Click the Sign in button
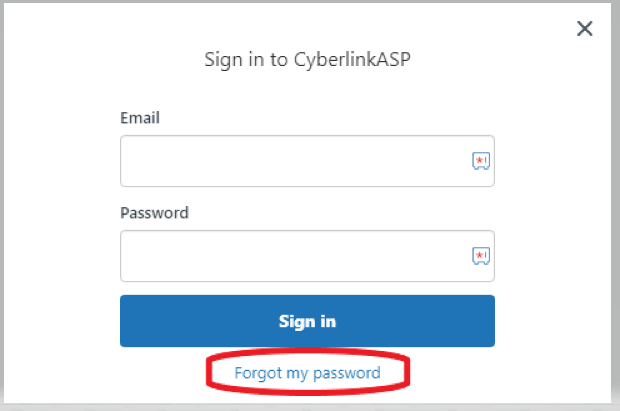Screen dimensions: 620x411 [x=307, y=321]
